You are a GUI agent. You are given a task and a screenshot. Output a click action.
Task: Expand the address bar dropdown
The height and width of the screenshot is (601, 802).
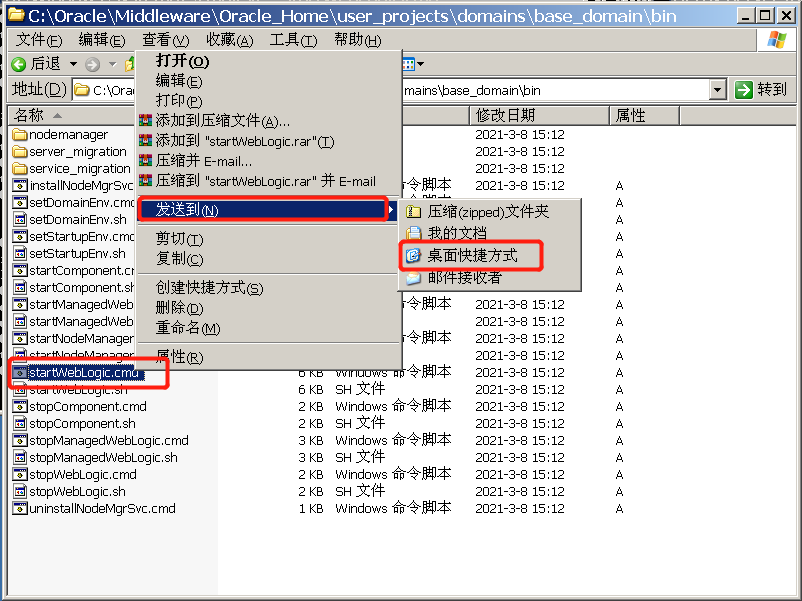pyautogui.click(x=718, y=90)
